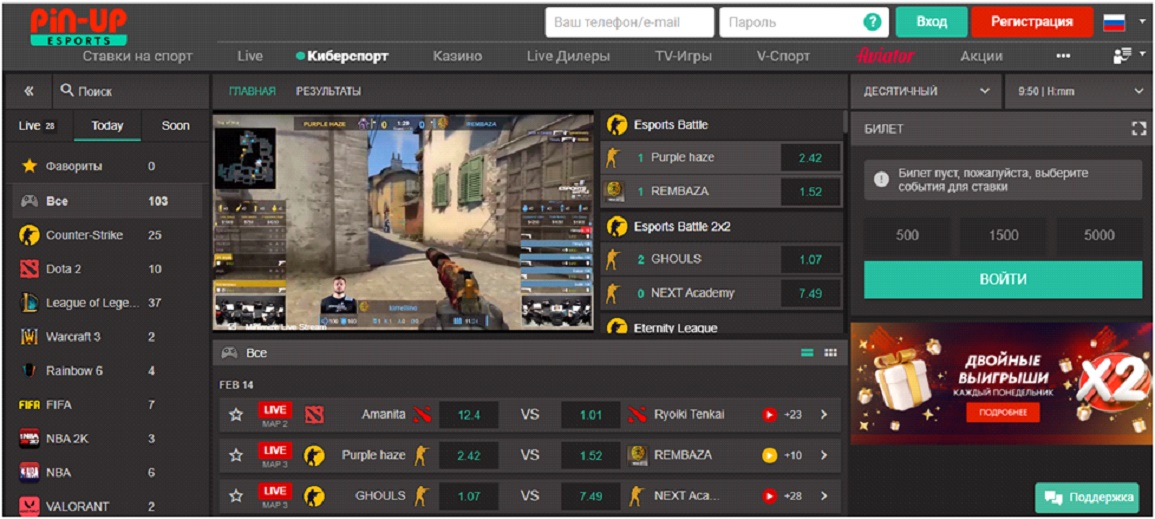Favorite the GHOULS vs NEXT Academy match

(x=236, y=496)
